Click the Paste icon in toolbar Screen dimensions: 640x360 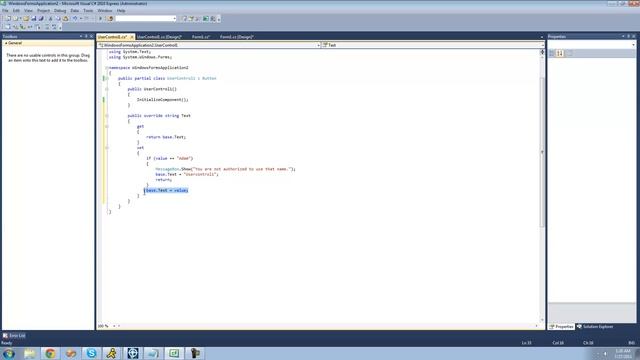(x=65, y=19)
